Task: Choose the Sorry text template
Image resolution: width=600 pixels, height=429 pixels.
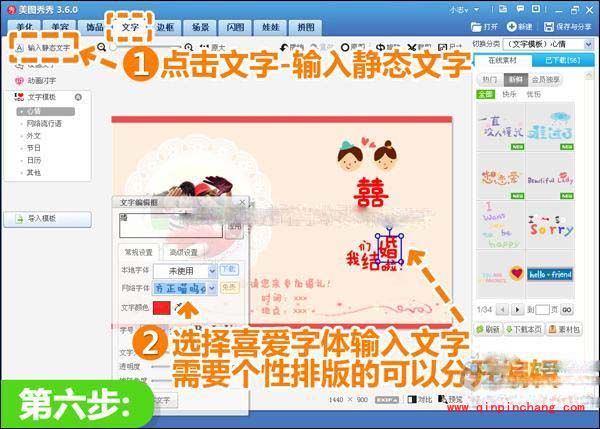Action: (x=550, y=225)
